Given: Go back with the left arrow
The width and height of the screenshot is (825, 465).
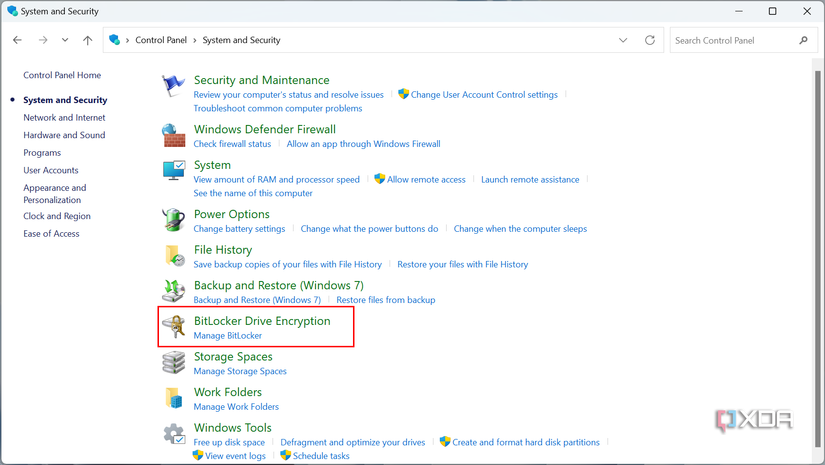Looking at the screenshot, I should [17, 40].
